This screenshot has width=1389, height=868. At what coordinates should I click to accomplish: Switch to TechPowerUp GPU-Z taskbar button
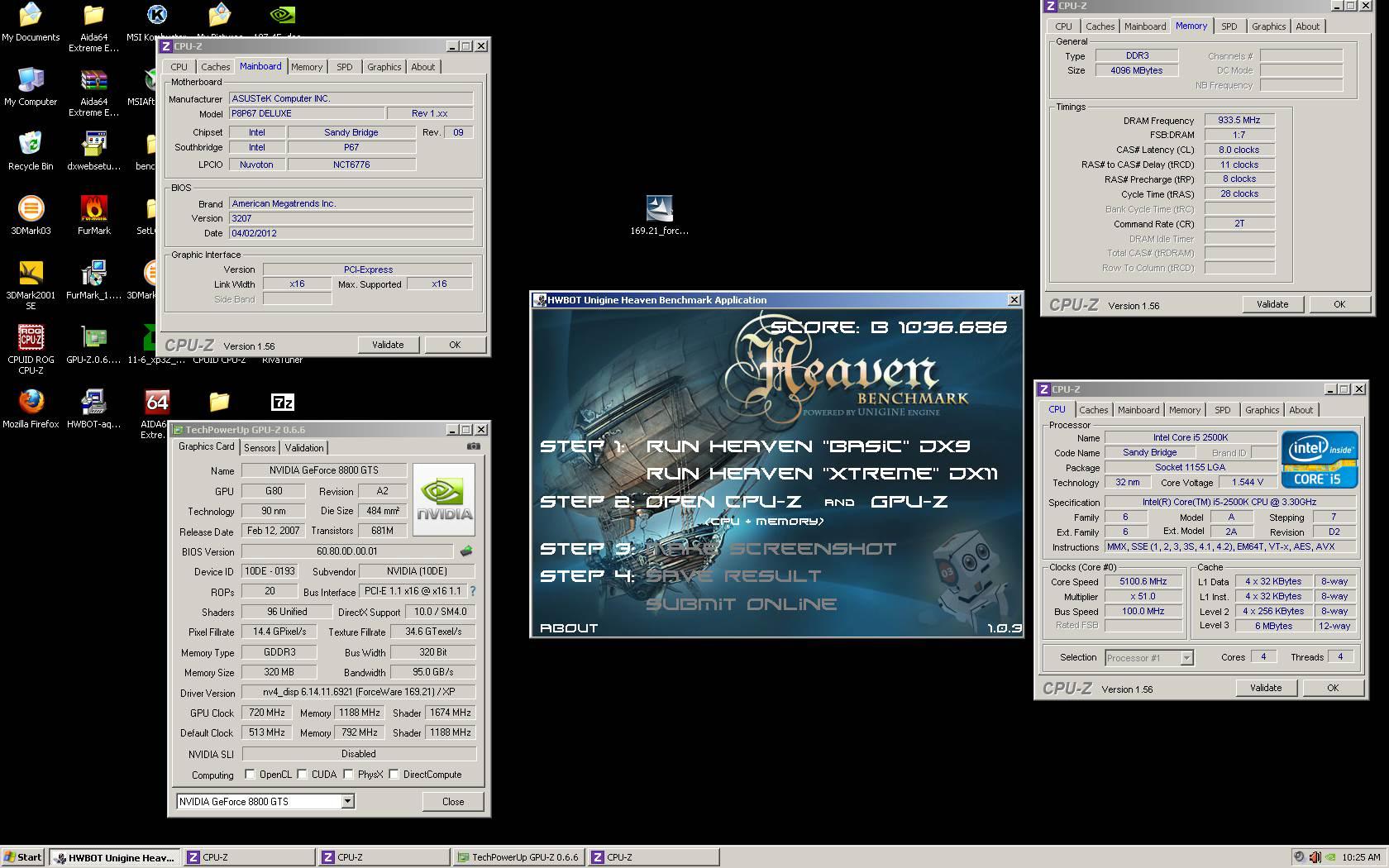pyautogui.click(x=518, y=857)
